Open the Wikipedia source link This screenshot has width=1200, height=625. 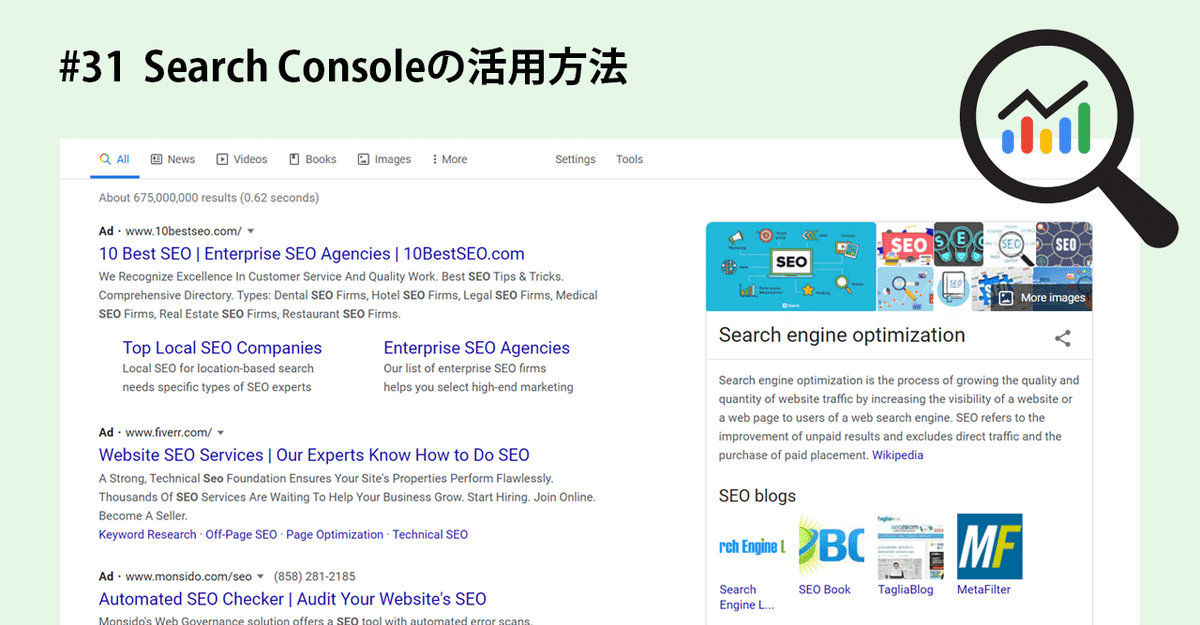click(898, 455)
